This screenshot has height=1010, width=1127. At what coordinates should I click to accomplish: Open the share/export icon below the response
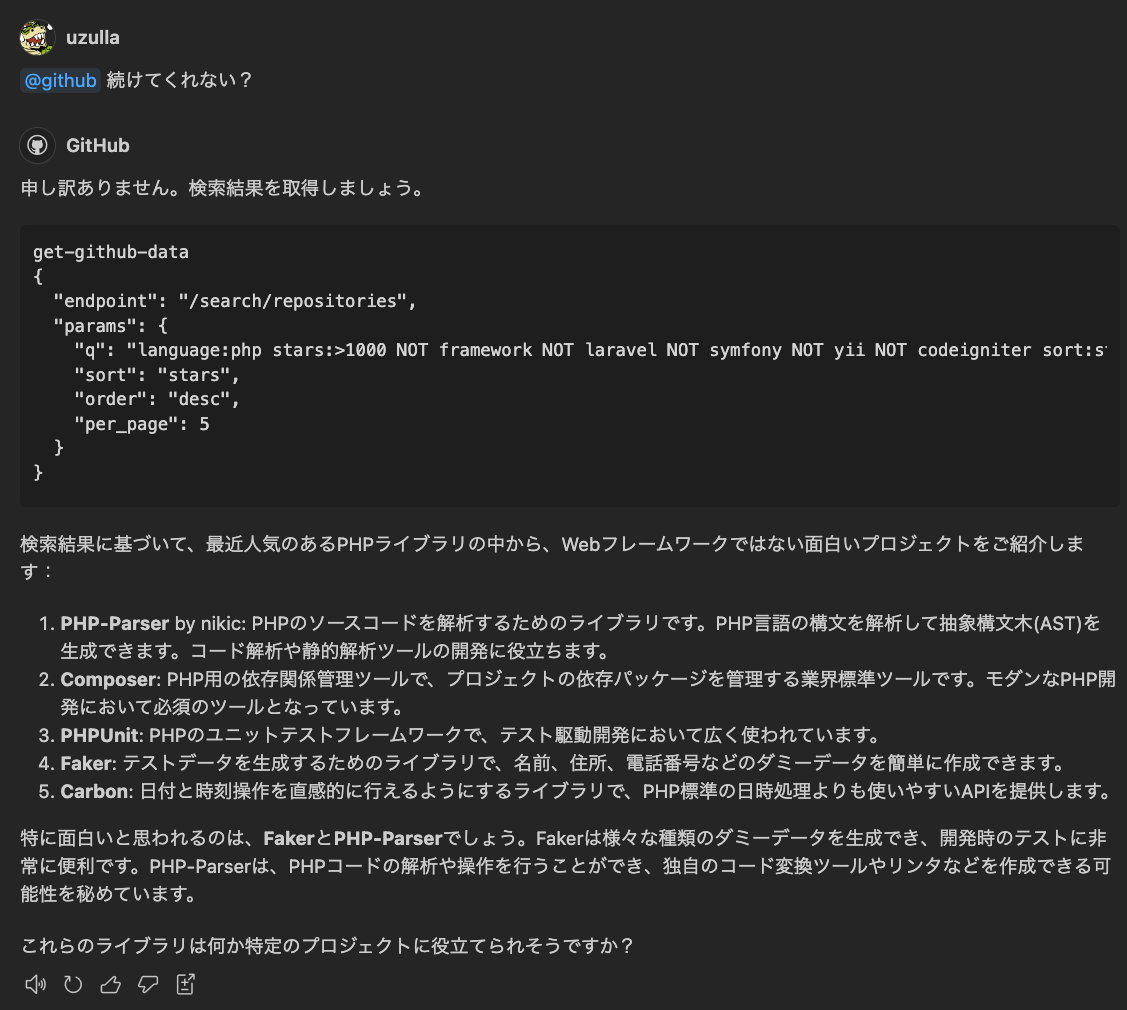coord(185,984)
